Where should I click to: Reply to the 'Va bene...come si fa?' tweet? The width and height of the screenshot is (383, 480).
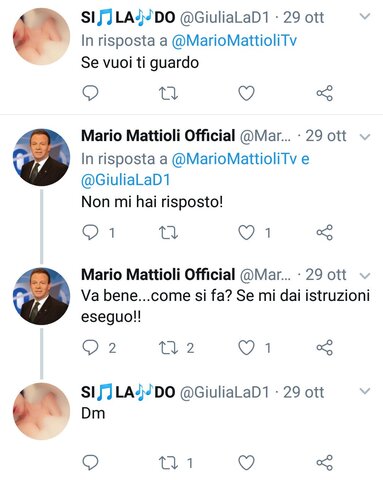tap(90, 348)
